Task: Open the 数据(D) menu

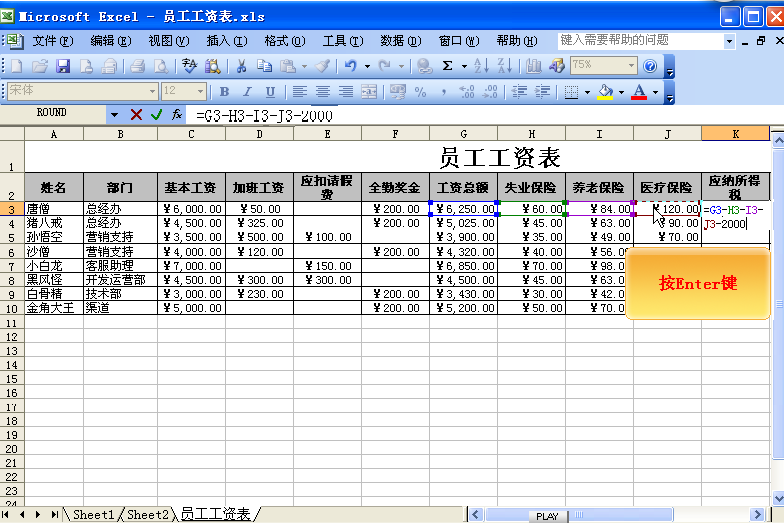Action: pyautogui.click(x=400, y=40)
